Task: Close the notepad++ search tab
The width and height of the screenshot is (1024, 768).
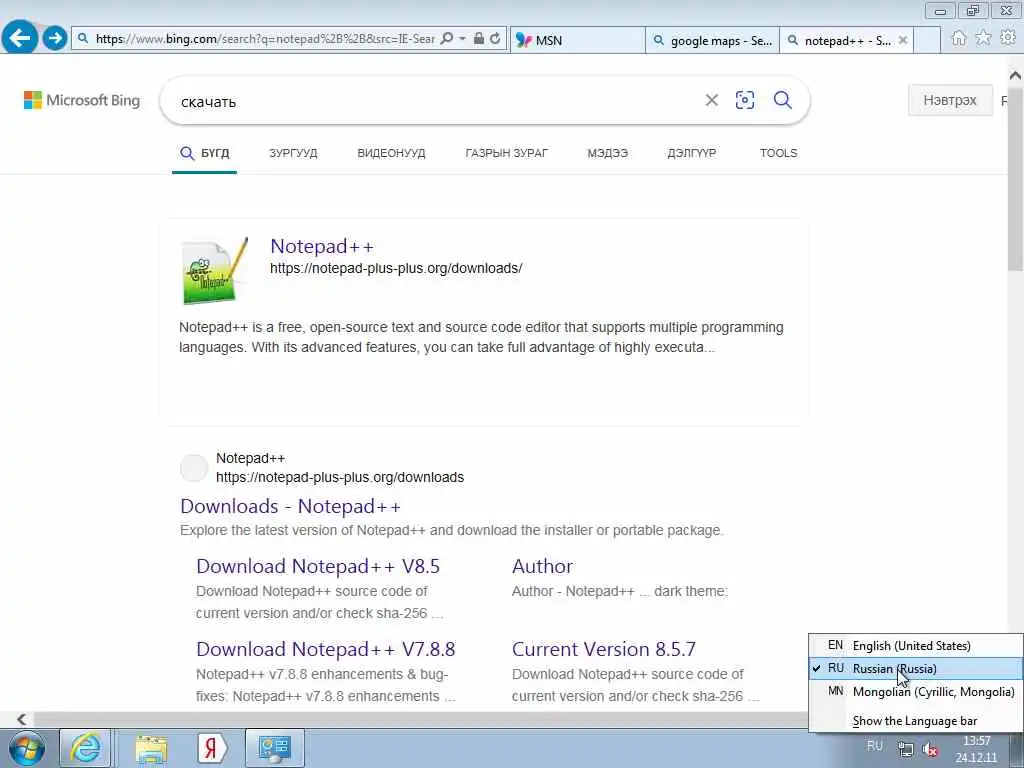Action: (x=903, y=40)
